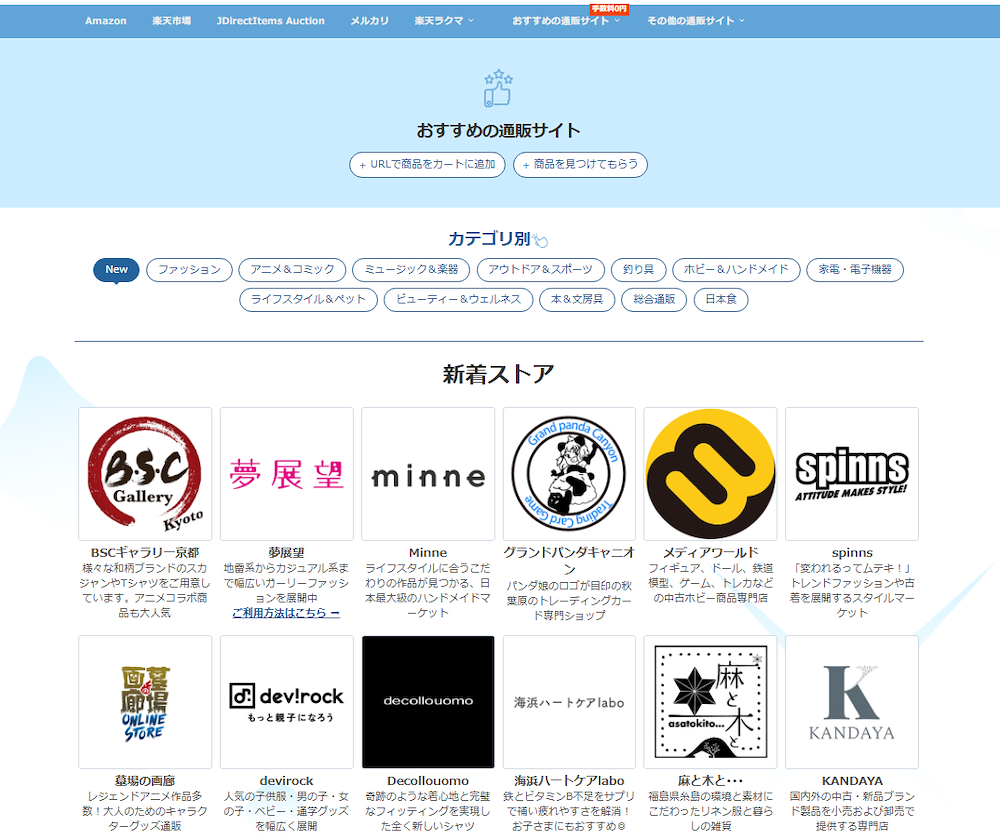Select 家電・電子機器 category filter
This screenshot has width=1000, height=840.
(855, 270)
